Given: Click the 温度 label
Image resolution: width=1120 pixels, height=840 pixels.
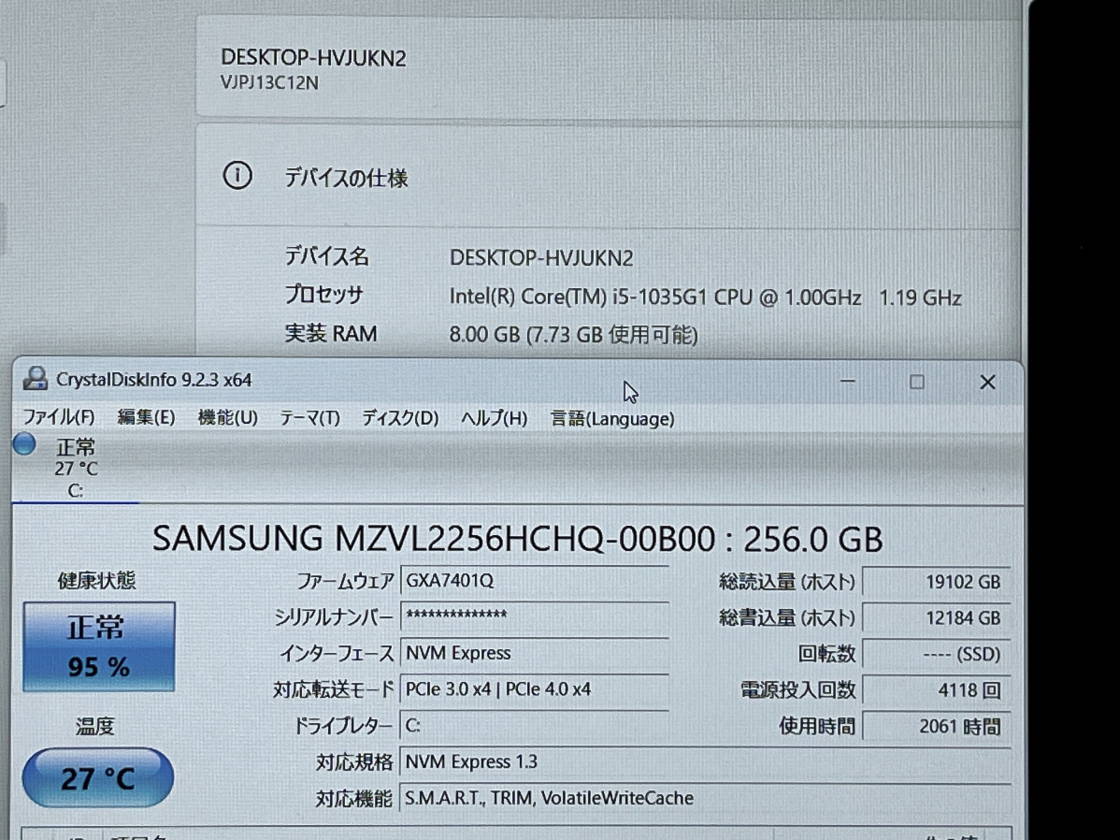Looking at the screenshot, I should [x=95, y=726].
